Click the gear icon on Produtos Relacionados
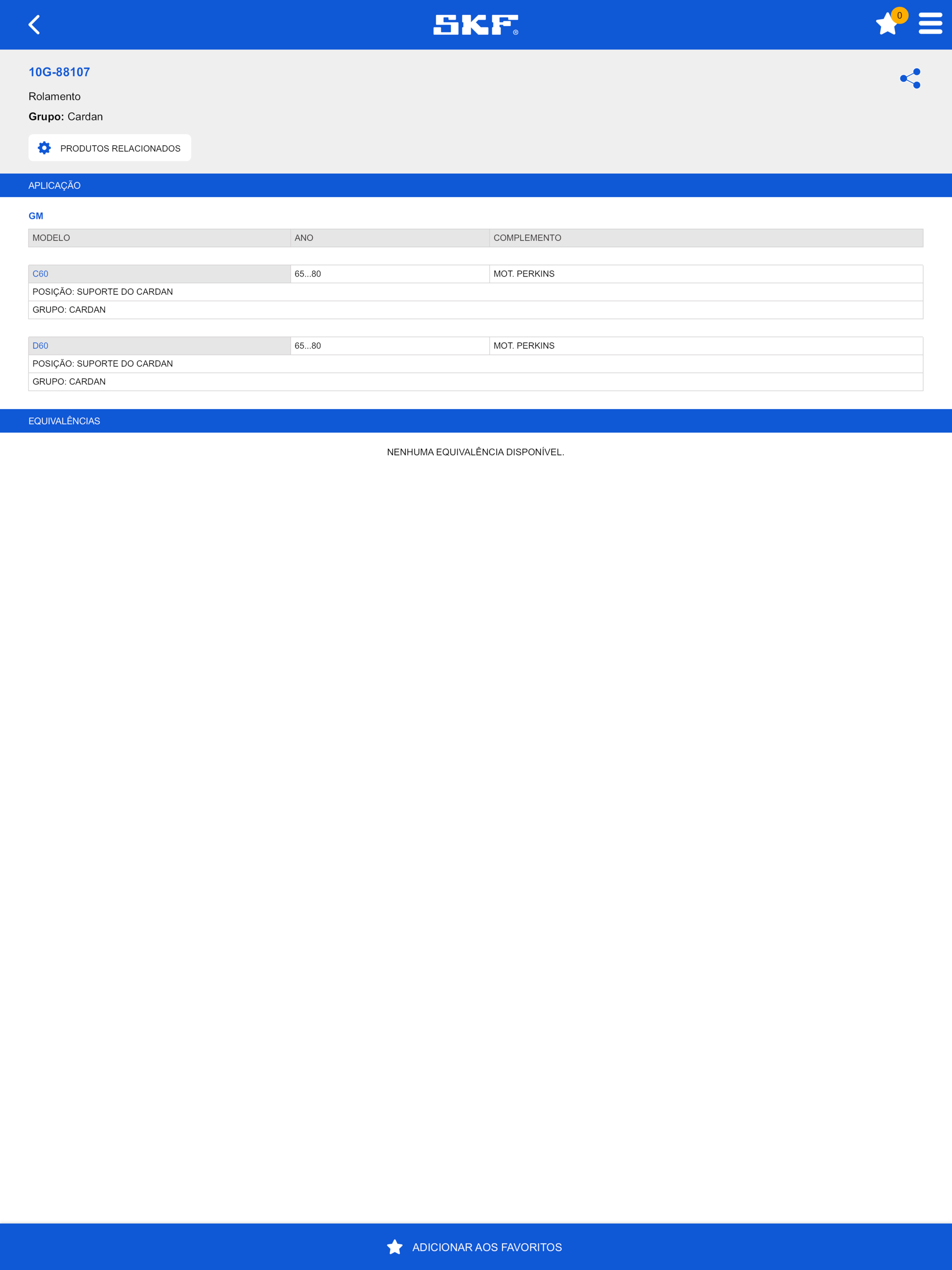The image size is (952, 1270). pyautogui.click(x=44, y=147)
